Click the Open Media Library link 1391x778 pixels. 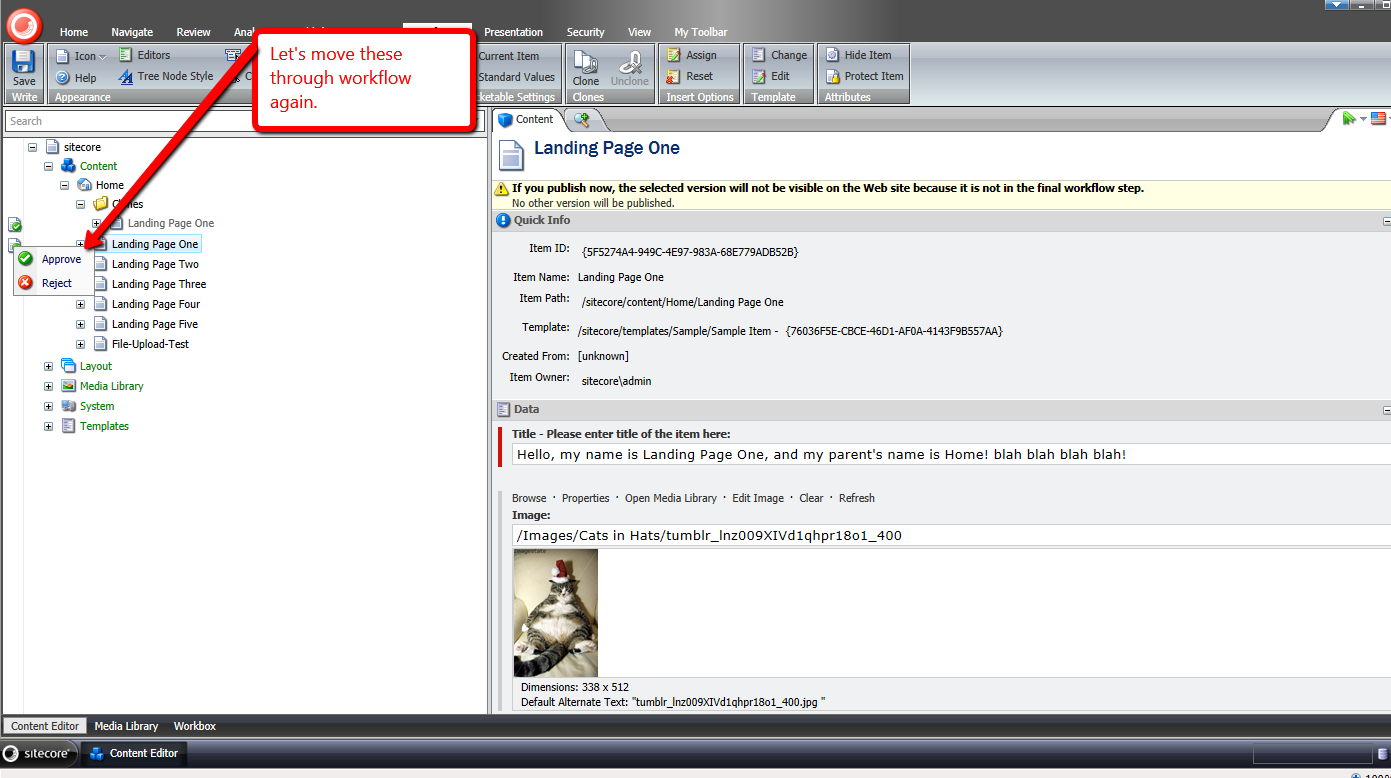tap(670, 498)
